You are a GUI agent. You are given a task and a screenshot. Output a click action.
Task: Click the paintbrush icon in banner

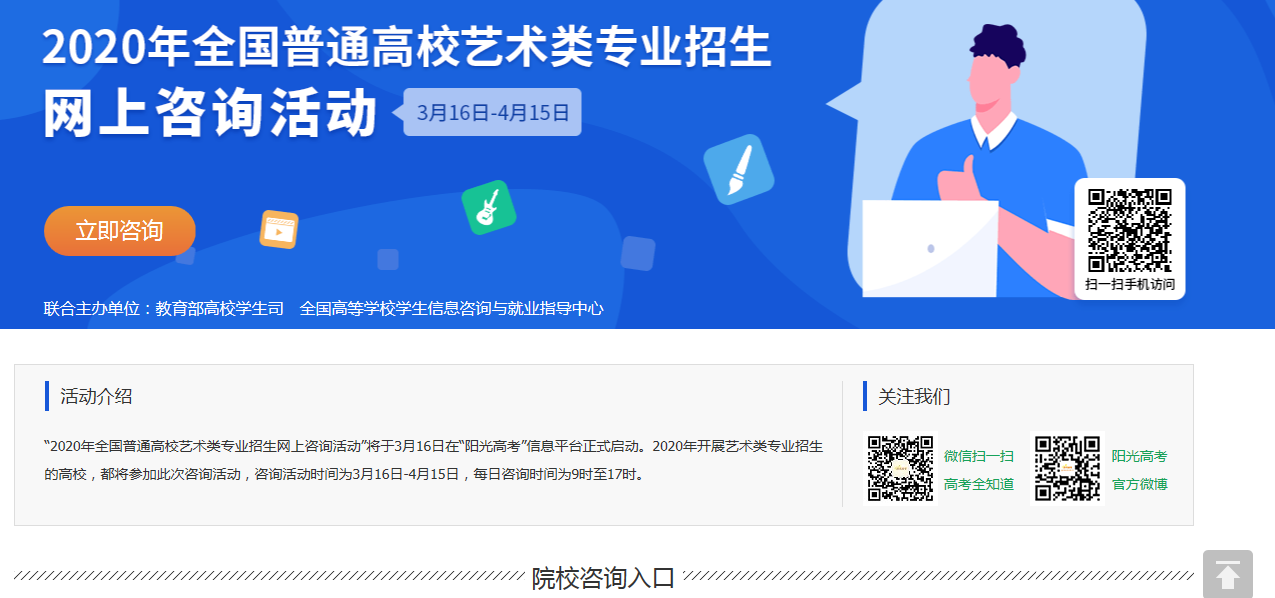[739, 170]
